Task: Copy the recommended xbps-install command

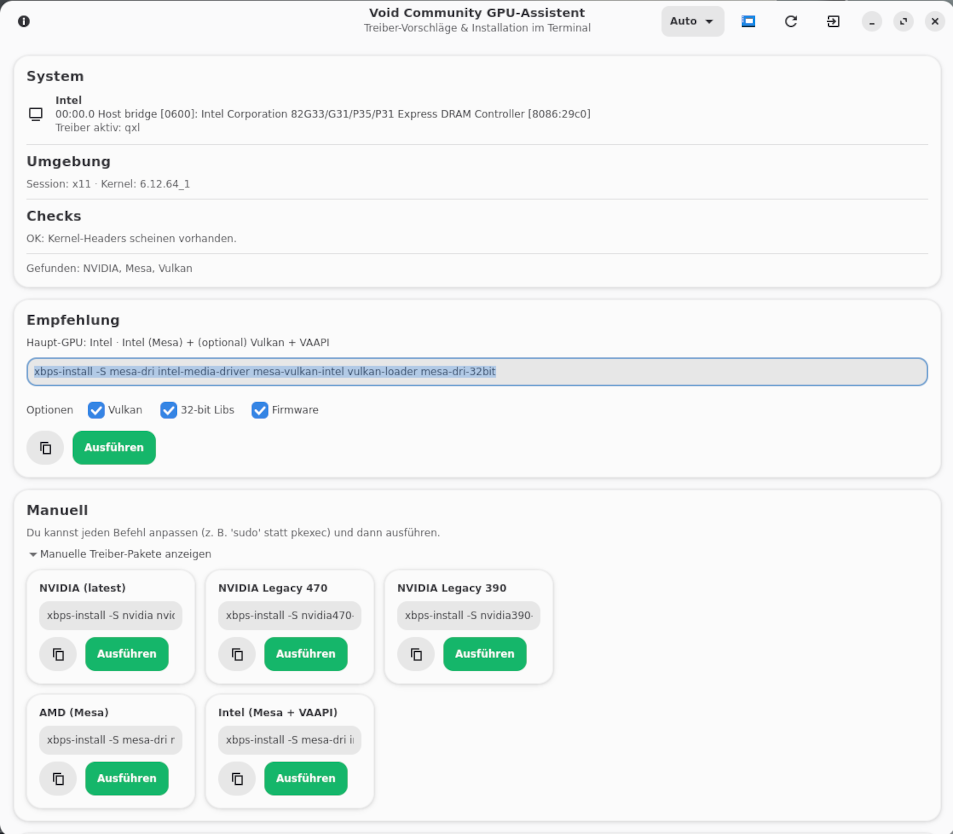Action: point(45,448)
